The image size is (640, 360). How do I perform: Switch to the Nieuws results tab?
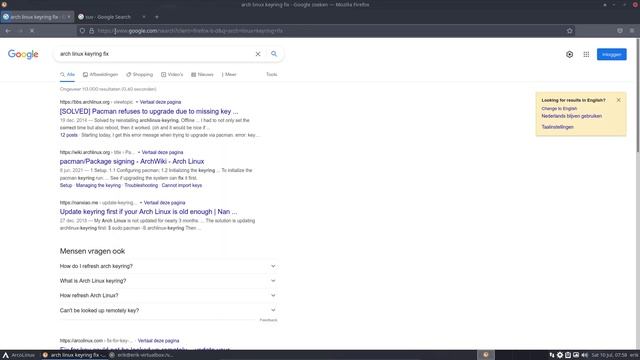pyautogui.click(x=202, y=75)
